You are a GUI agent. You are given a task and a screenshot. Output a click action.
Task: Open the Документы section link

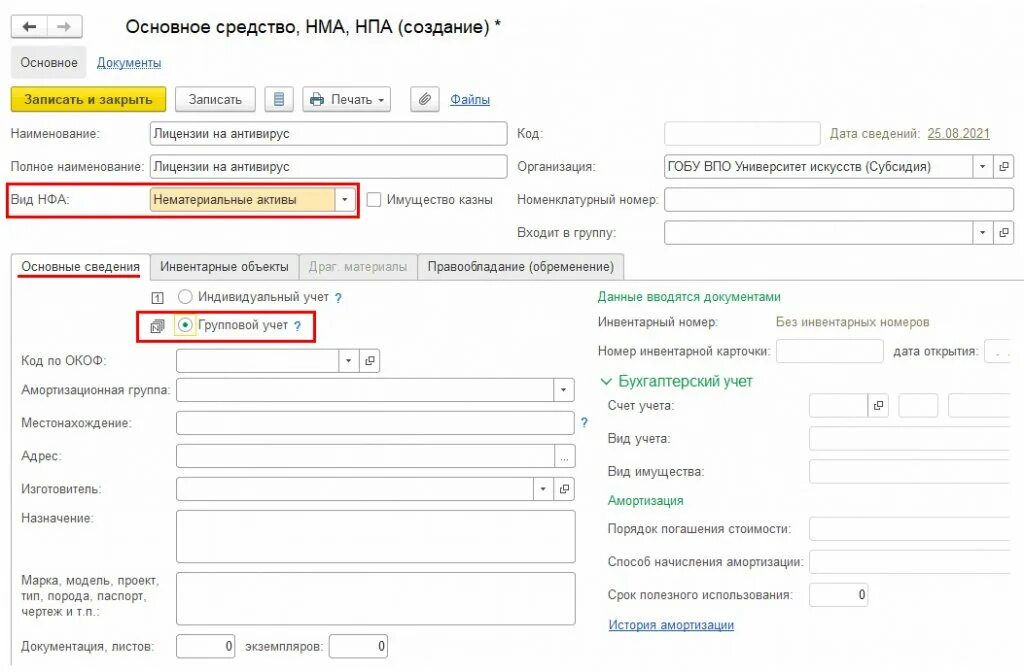click(129, 63)
